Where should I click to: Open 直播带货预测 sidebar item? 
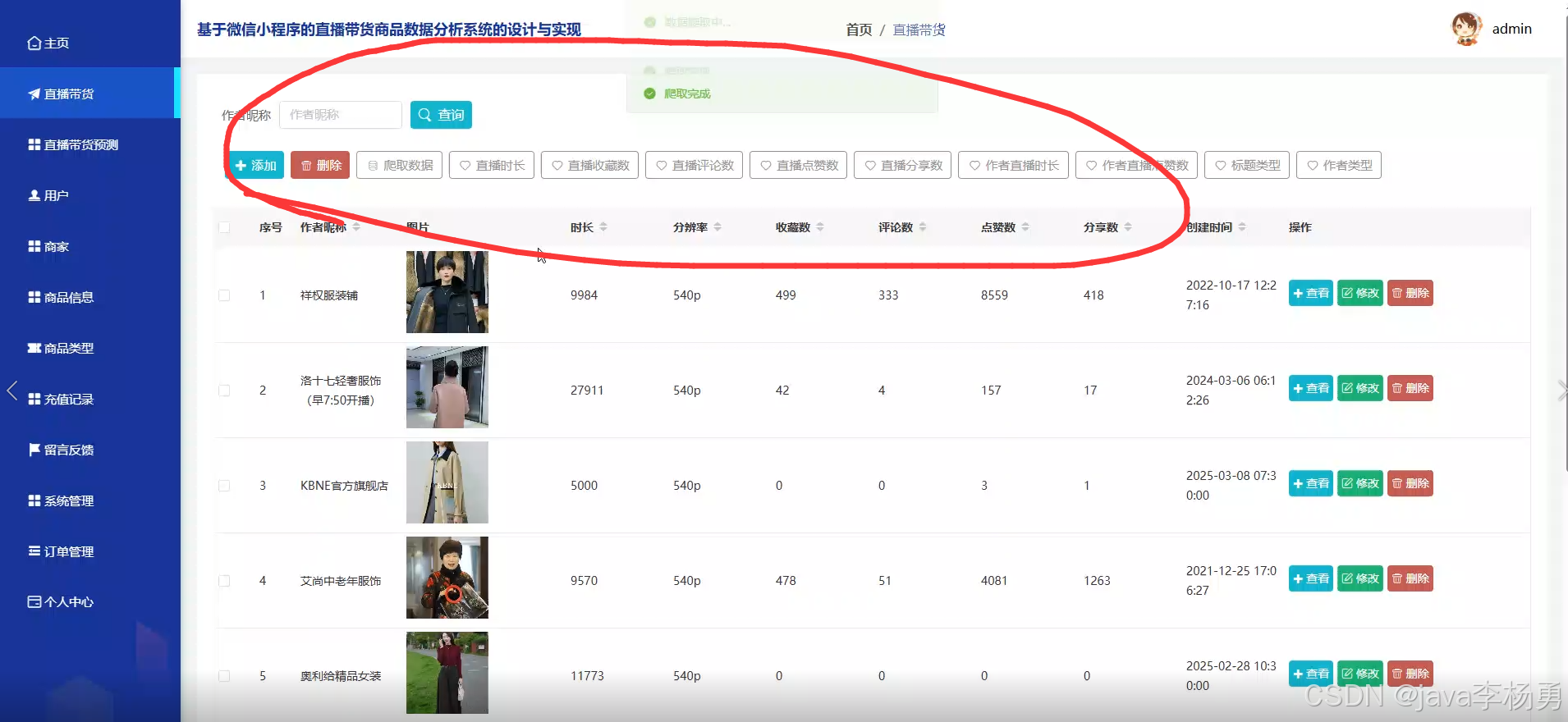(x=89, y=144)
